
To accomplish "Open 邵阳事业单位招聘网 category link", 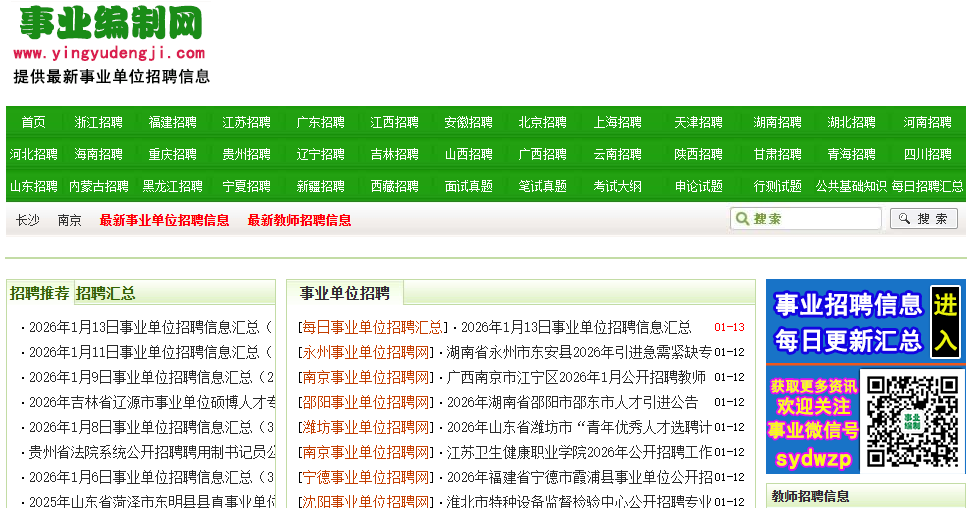I will [366, 402].
